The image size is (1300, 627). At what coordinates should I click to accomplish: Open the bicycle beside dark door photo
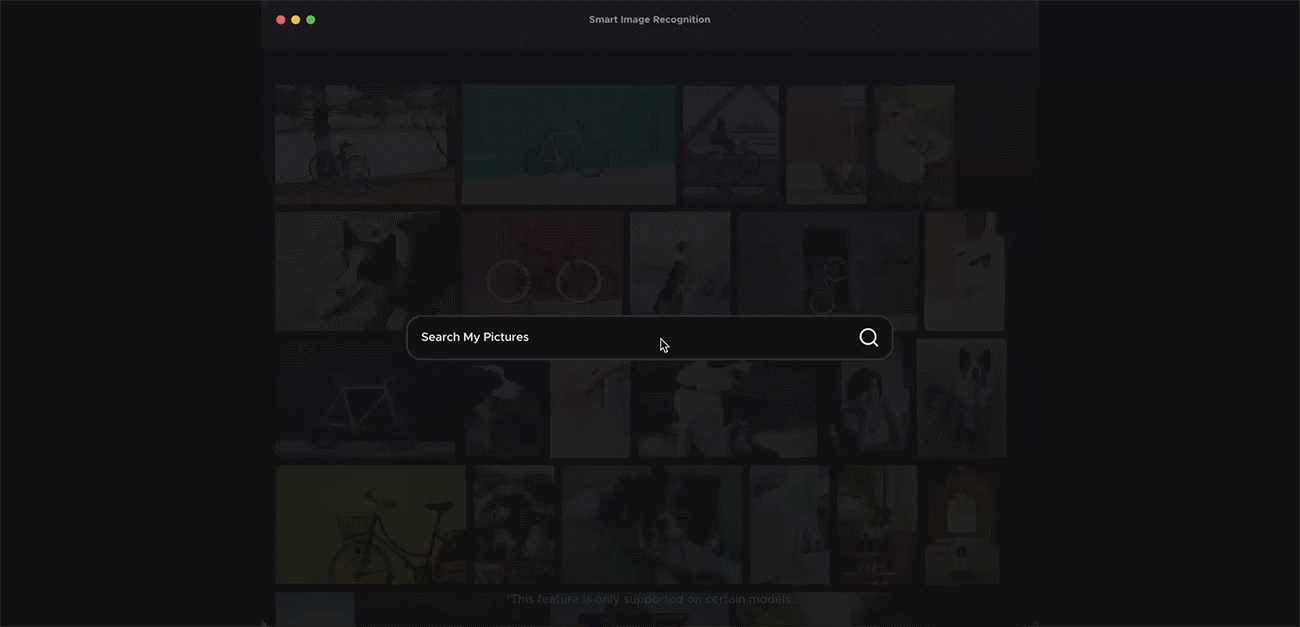coord(827,270)
